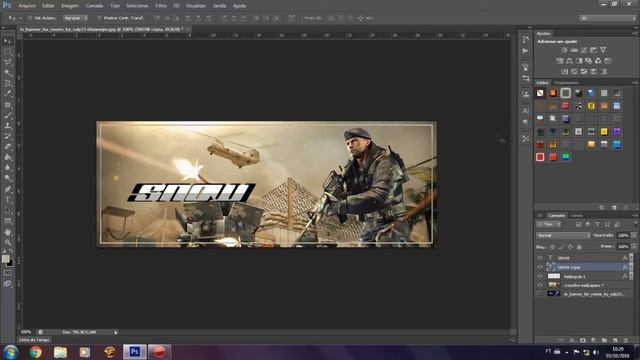Select the Zoom tool

pos(8,242)
